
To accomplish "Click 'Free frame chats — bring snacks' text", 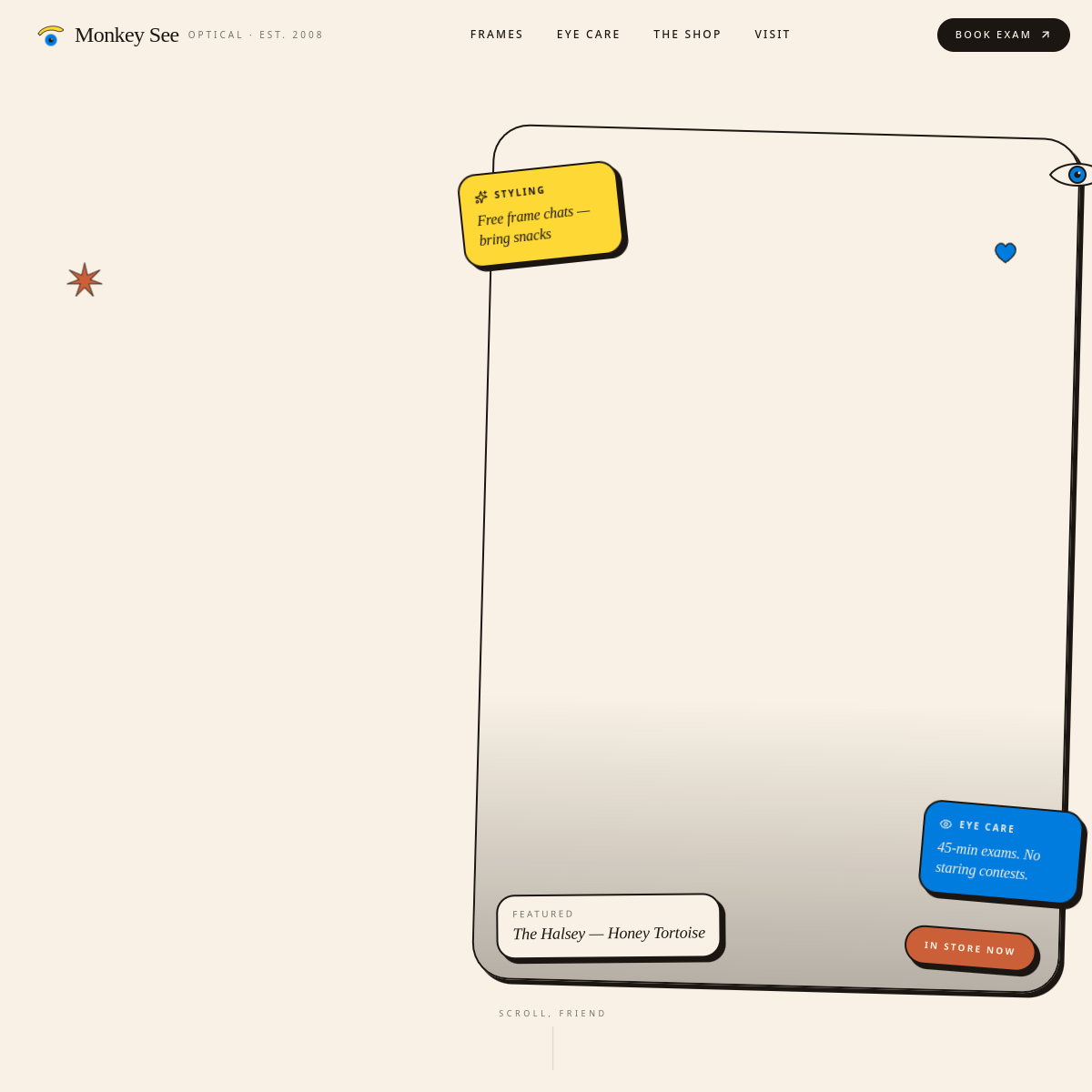I will [534, 225].
